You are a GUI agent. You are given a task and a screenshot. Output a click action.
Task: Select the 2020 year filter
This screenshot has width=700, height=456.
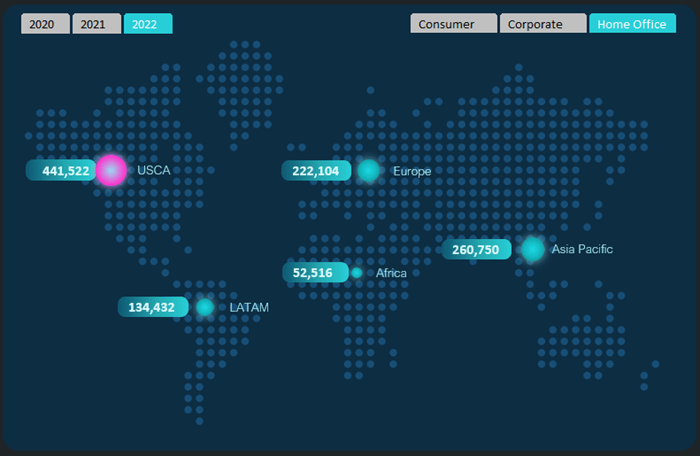click(45, 24)
